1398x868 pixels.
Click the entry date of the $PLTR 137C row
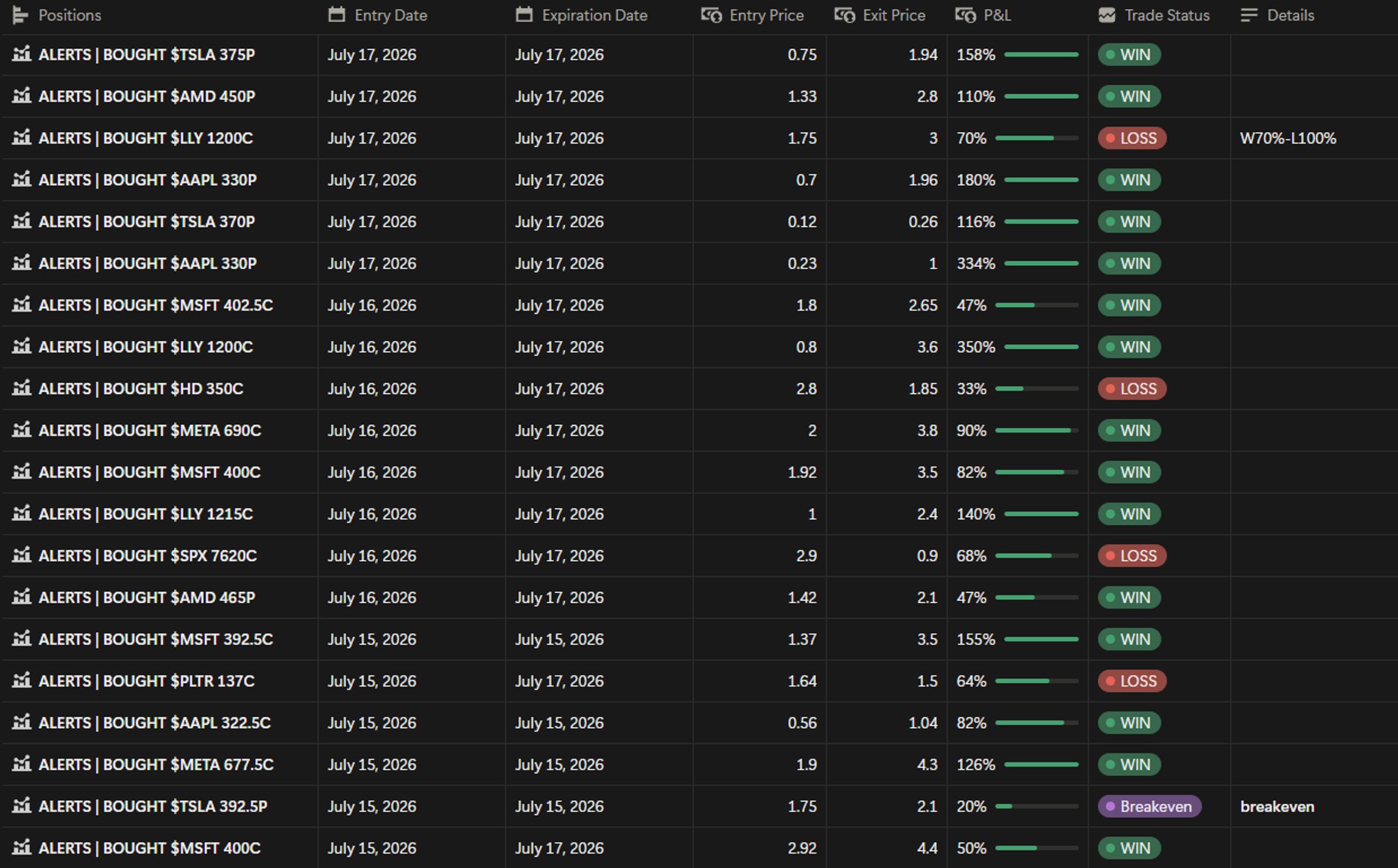coord(372,681)
